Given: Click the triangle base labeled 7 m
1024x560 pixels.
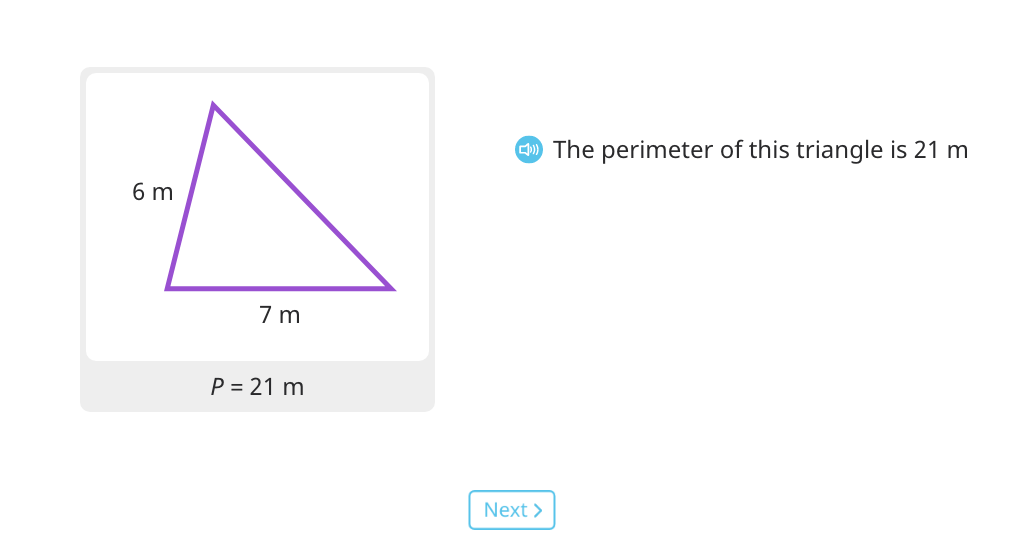Looking at the screenshot, I should [280, 288].
